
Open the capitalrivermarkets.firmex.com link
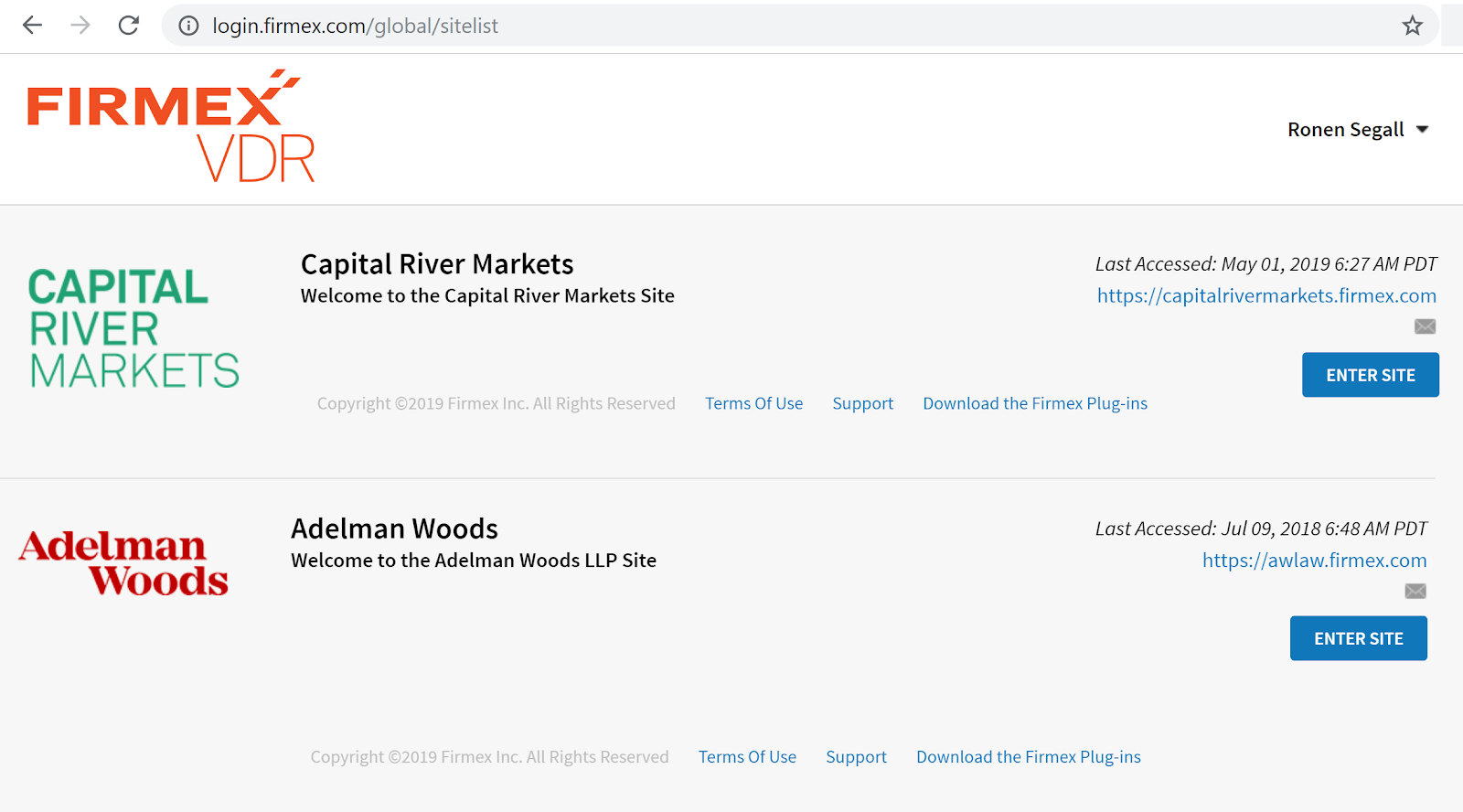[x=1266, y=295]
